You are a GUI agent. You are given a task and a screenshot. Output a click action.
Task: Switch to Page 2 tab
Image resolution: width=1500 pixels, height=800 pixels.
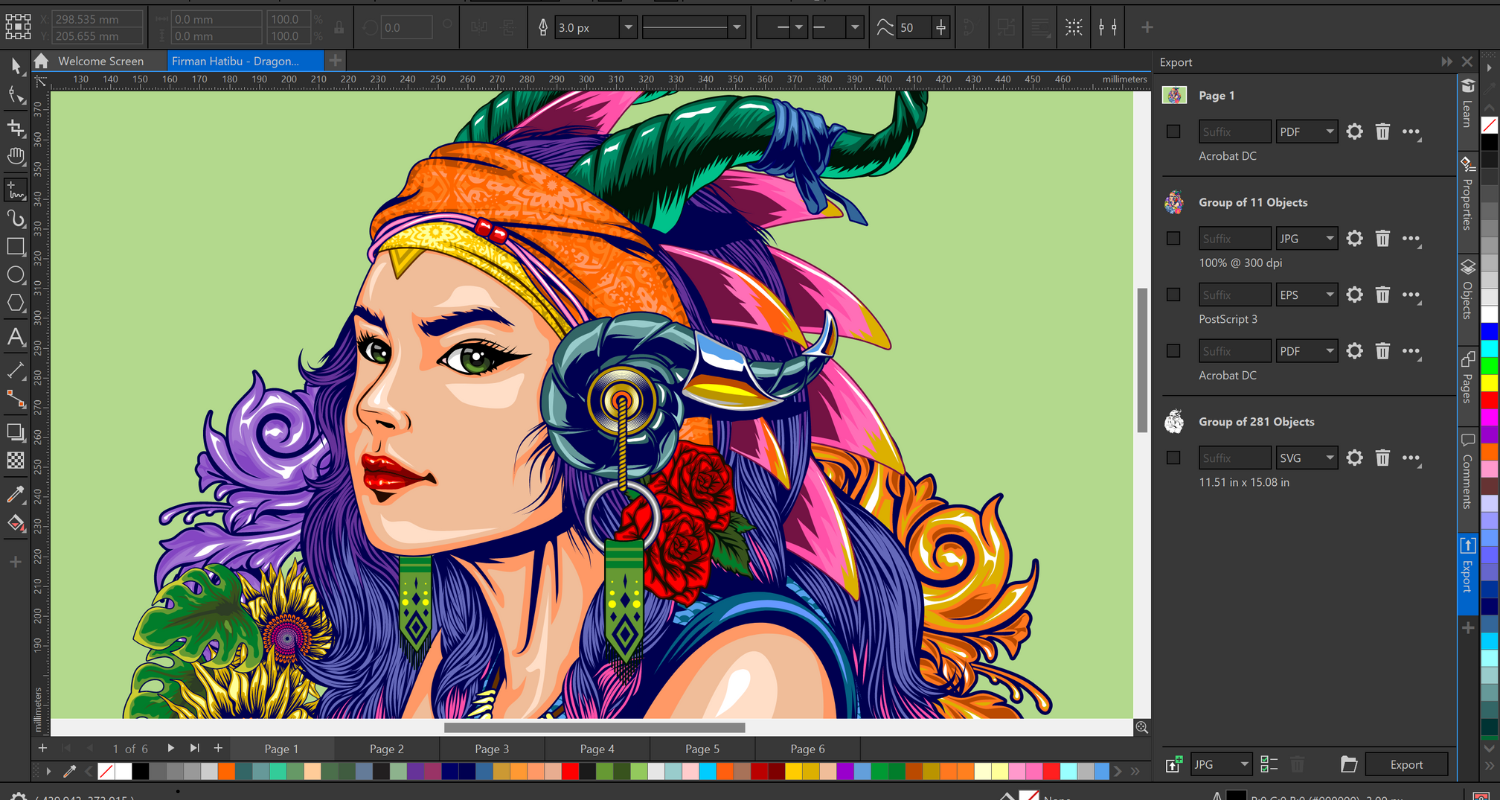point(387,748)
